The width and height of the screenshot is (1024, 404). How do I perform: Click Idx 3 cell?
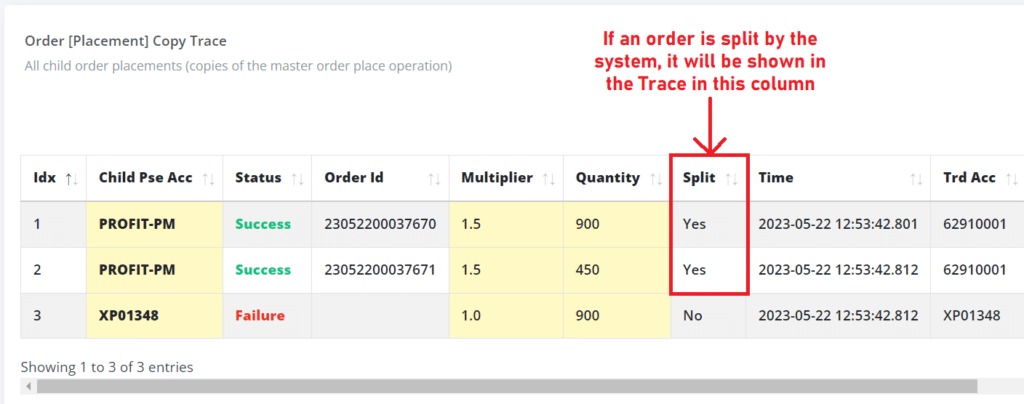[54, 315]
